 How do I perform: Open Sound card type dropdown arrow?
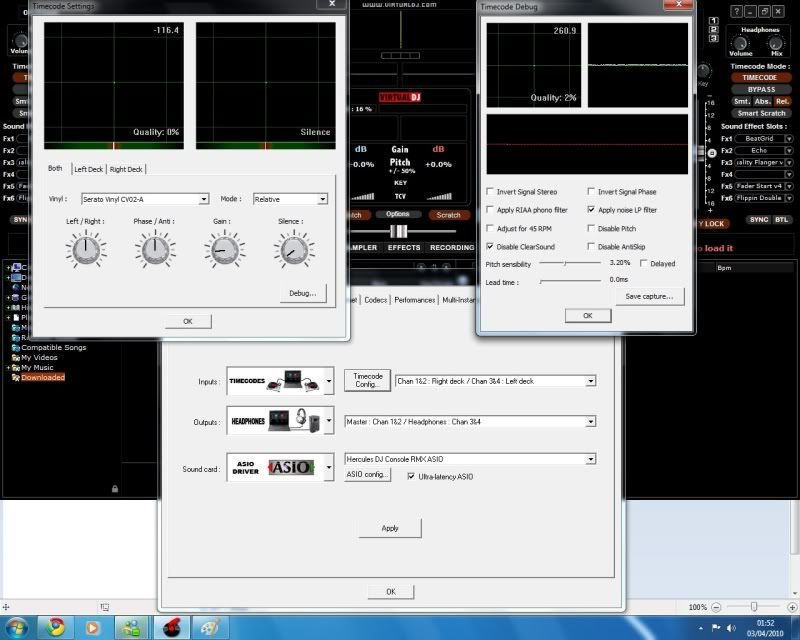[x=329, y=467]
